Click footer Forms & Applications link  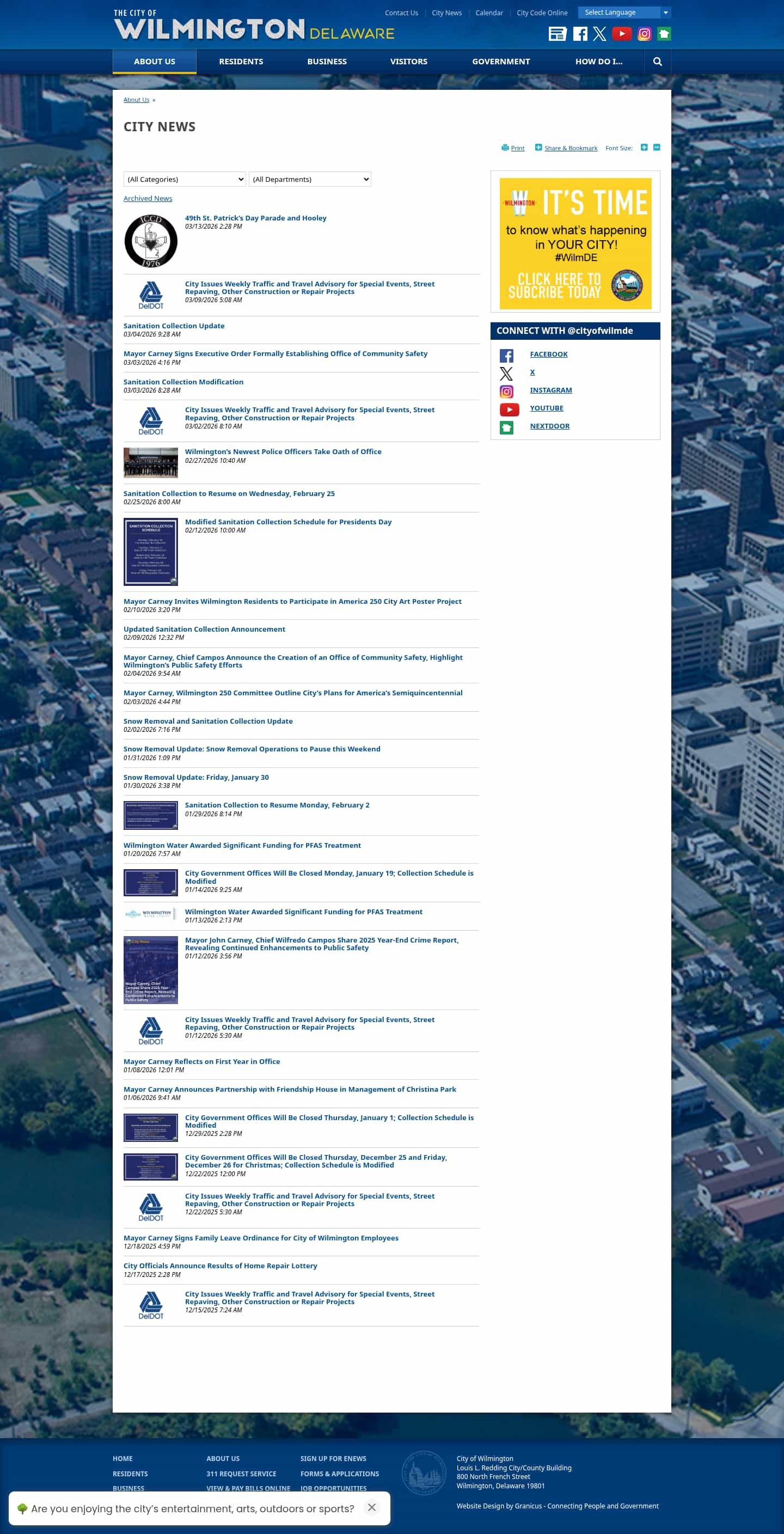339,1474
